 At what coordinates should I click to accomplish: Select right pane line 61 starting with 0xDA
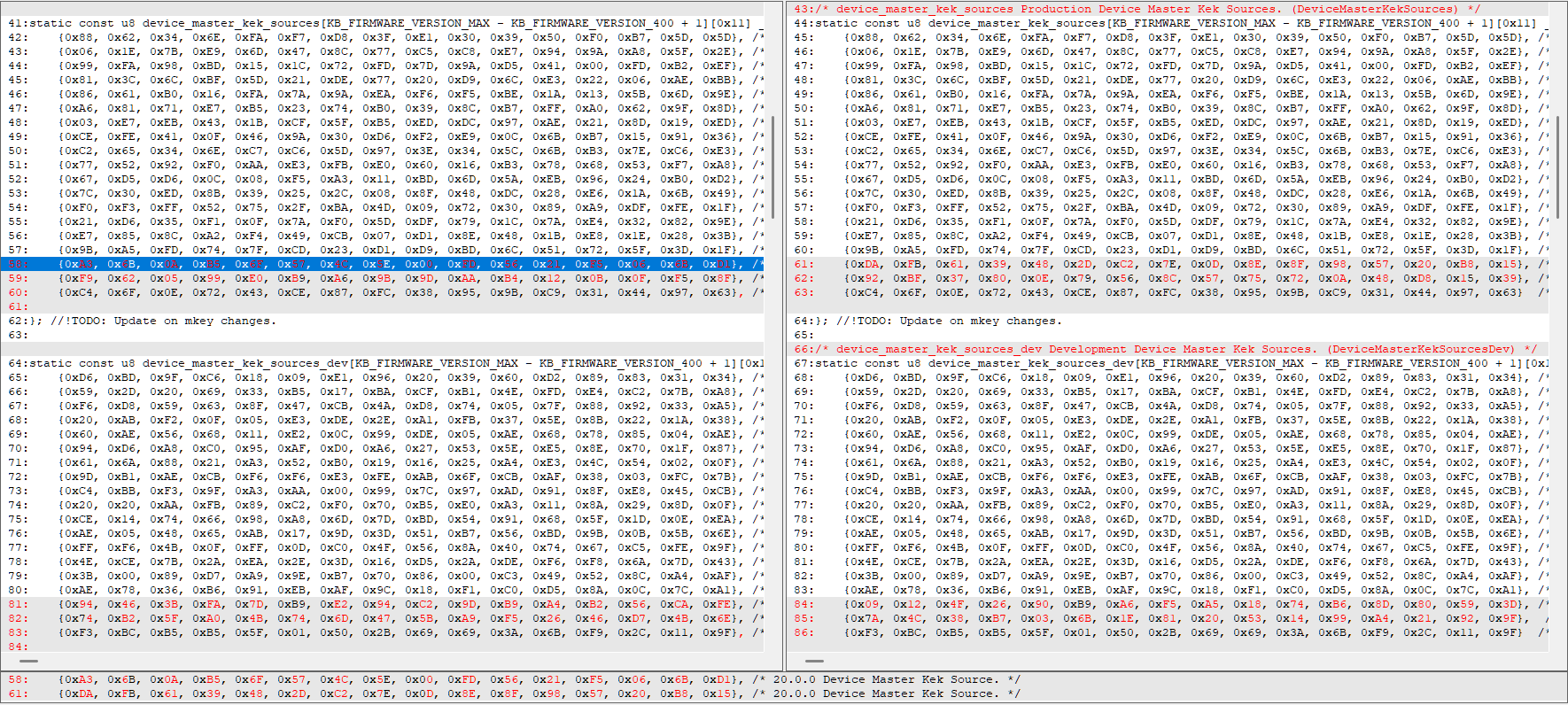(x=1168, y=264)
